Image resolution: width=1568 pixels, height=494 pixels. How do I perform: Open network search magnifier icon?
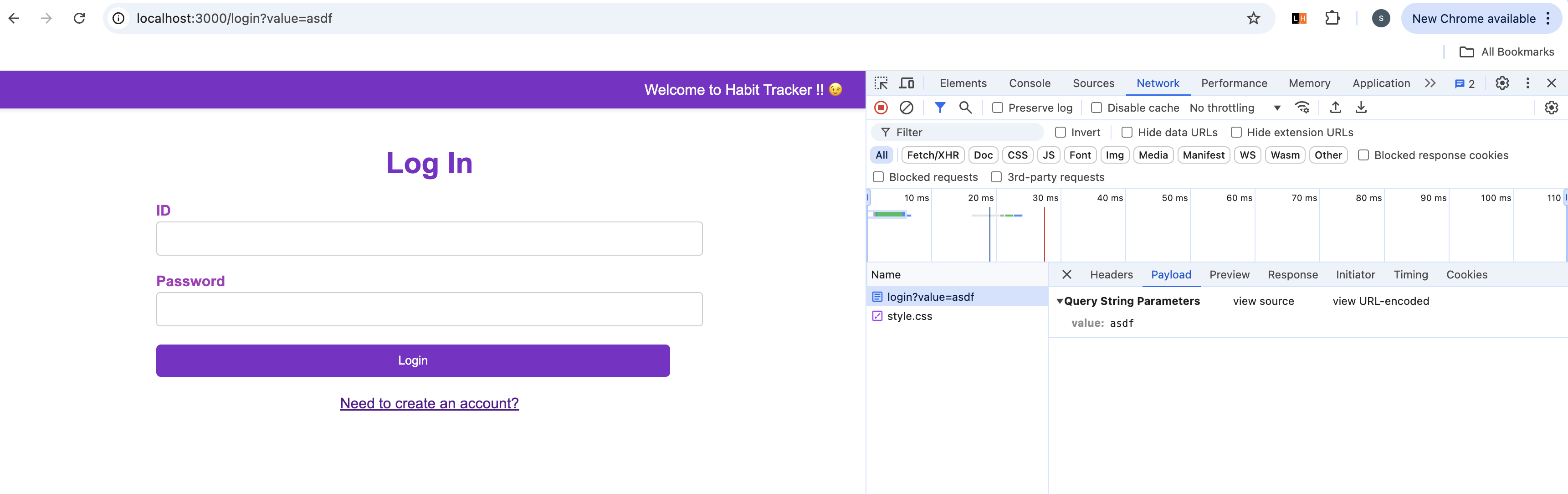coord(965,107)
